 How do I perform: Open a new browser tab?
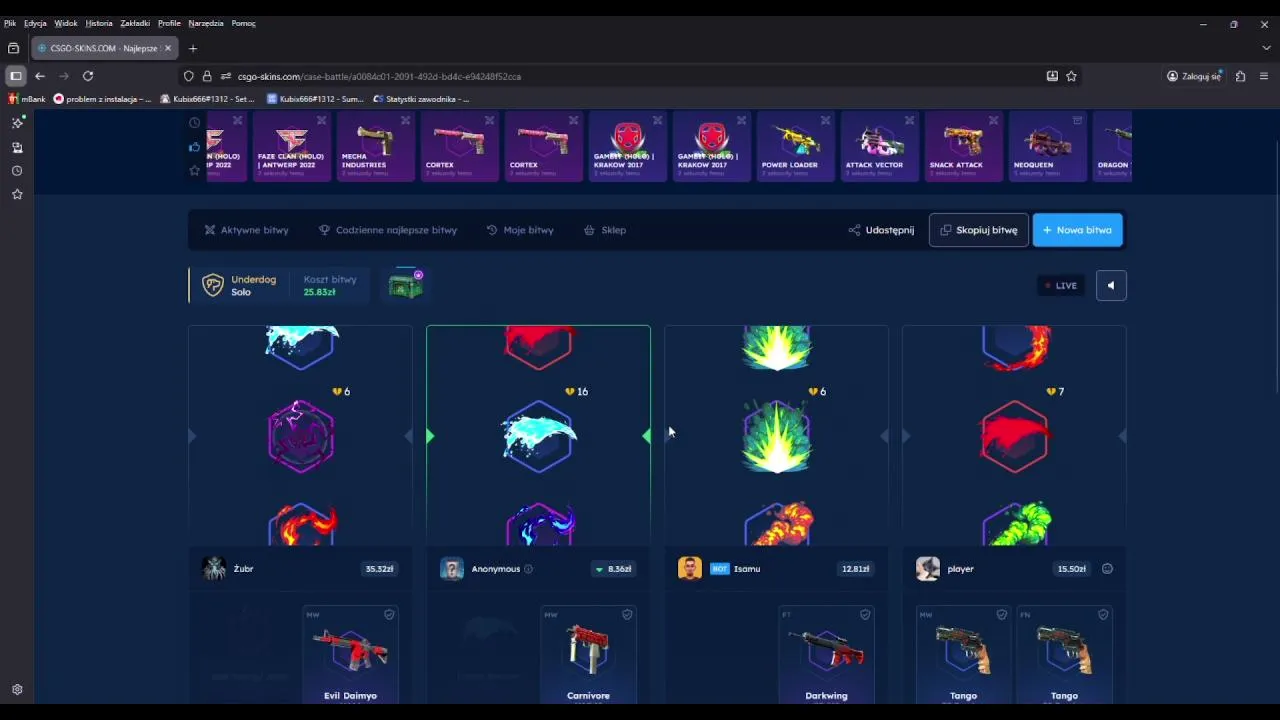click(x=193, y=48)
